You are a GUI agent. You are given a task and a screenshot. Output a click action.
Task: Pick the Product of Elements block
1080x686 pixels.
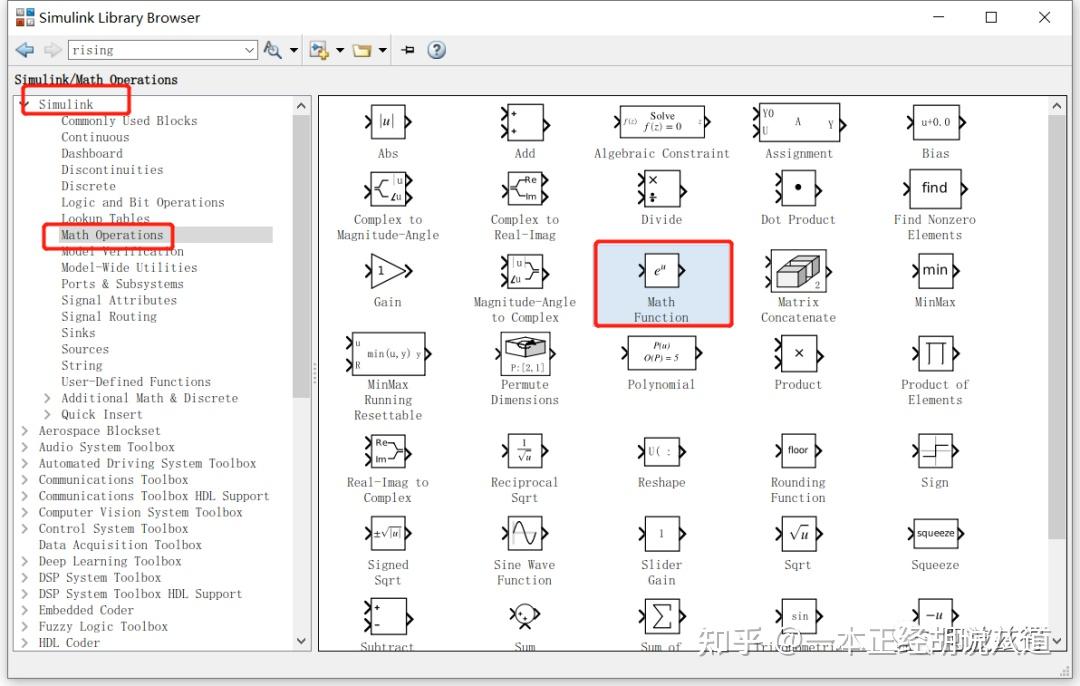pos(935,354)
